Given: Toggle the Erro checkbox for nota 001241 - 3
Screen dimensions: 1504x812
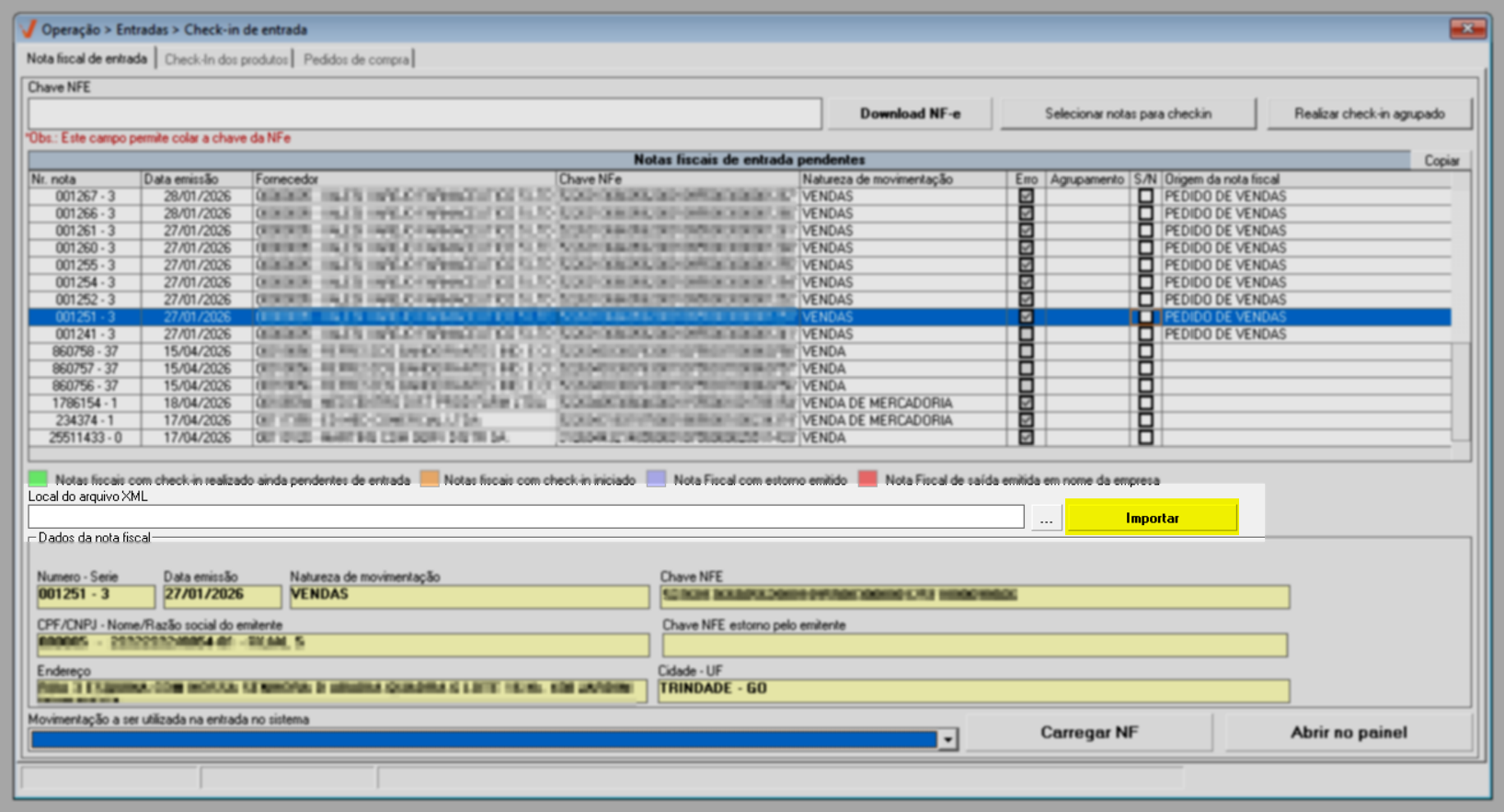Looking at the screenshot, I should tap(1027, 334).
